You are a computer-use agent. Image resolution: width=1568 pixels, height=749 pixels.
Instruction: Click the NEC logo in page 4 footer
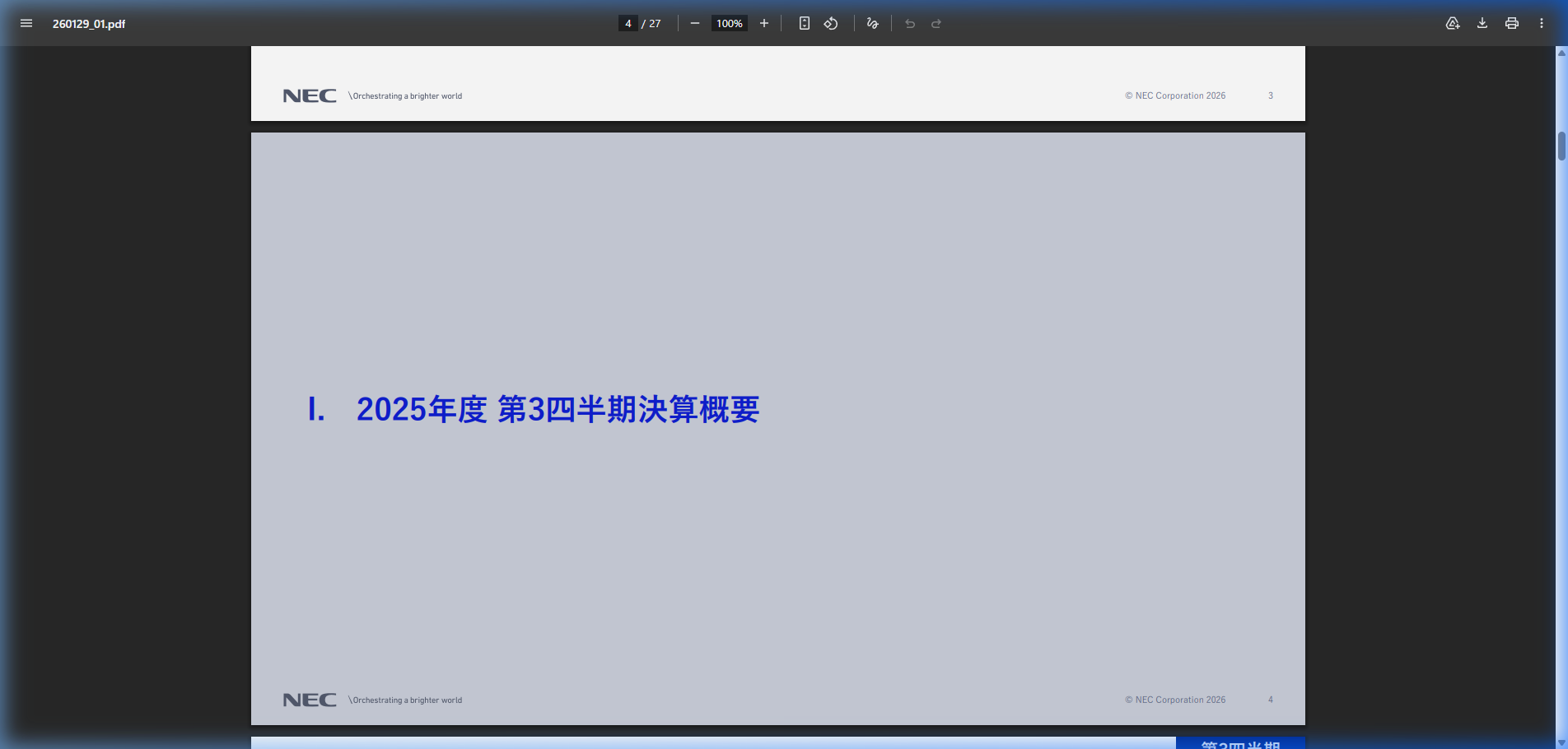pyautogui.click(x=310, y=700)
